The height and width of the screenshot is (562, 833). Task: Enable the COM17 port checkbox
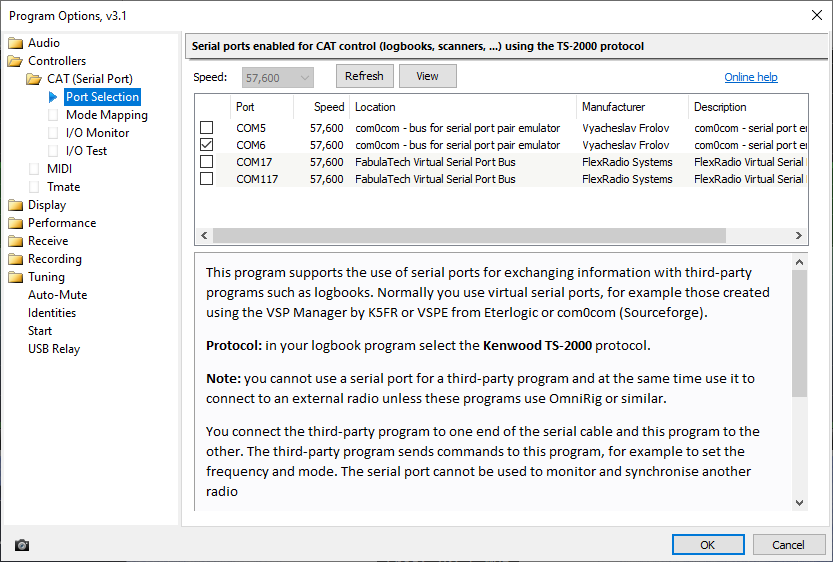pyautogui.click(x=207, y=162)
